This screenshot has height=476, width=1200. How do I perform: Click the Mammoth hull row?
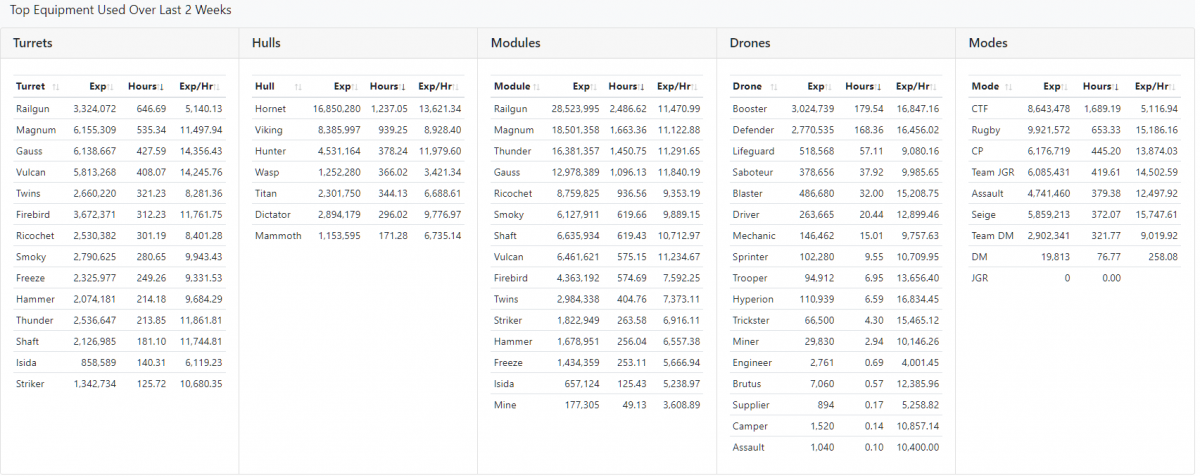tap(277, 236)
